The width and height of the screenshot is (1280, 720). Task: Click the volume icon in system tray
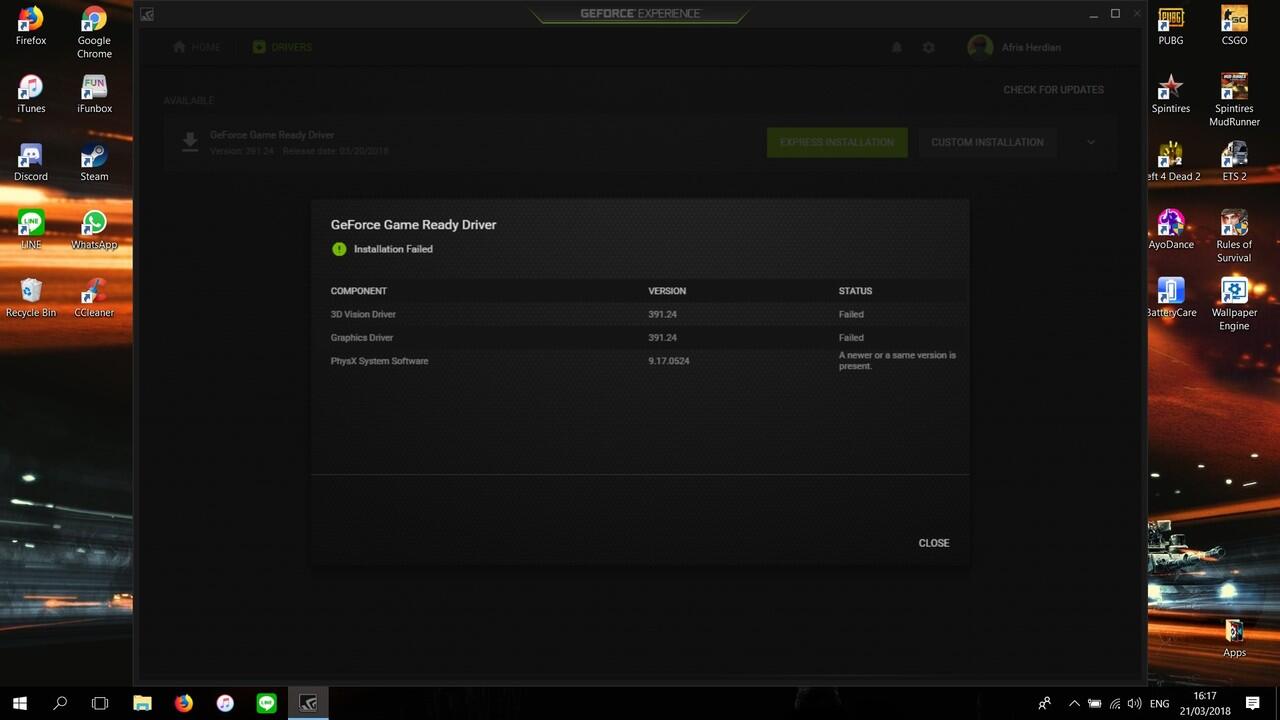coord(1134,704)
